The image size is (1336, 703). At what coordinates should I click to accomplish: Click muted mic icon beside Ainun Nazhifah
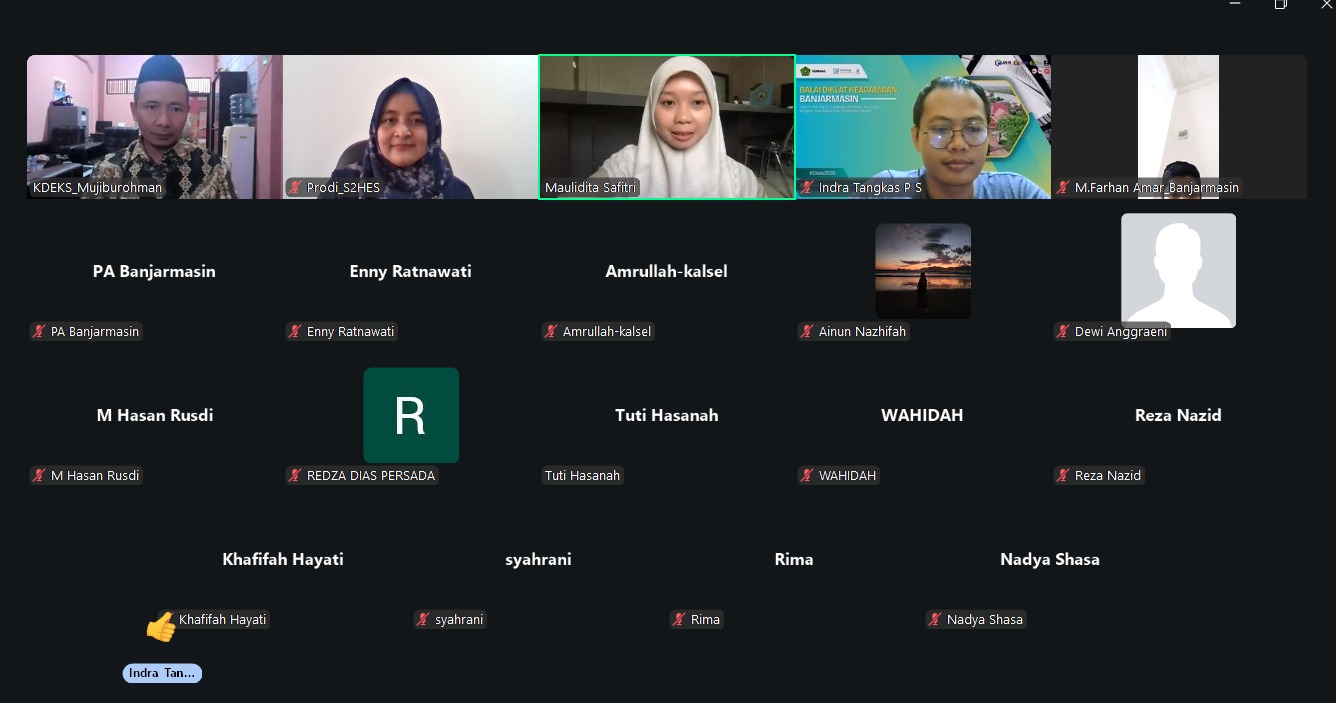[x=807, y=332]
